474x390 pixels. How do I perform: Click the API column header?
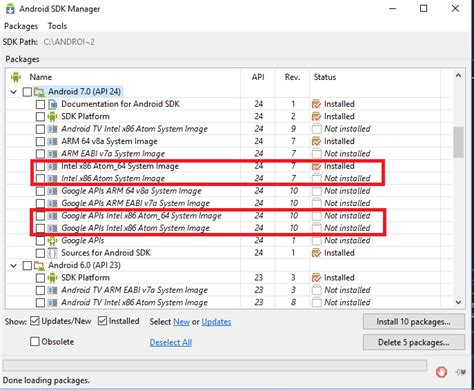tap(258, 77)
